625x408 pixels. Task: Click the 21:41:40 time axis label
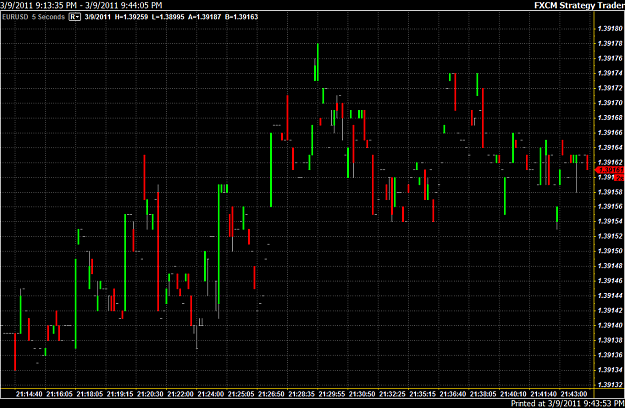point(544,394)
